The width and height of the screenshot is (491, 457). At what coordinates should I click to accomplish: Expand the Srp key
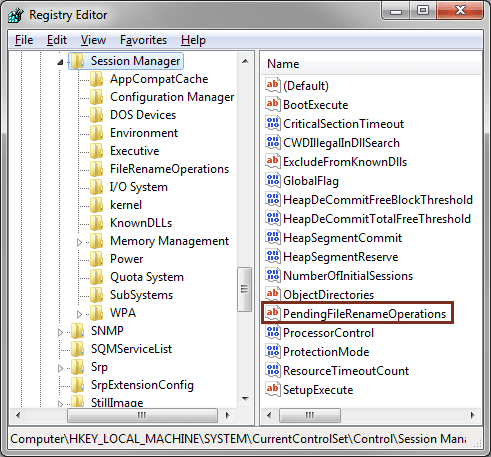60,368
